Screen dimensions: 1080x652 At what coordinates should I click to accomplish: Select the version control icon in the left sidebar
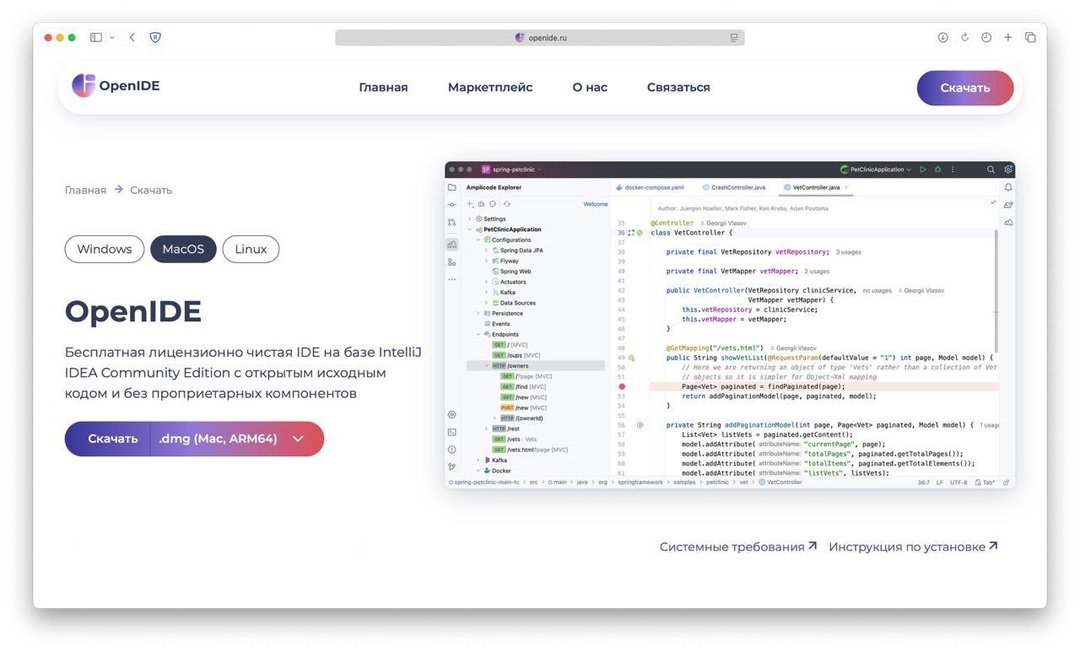click(x=452, y=221)
